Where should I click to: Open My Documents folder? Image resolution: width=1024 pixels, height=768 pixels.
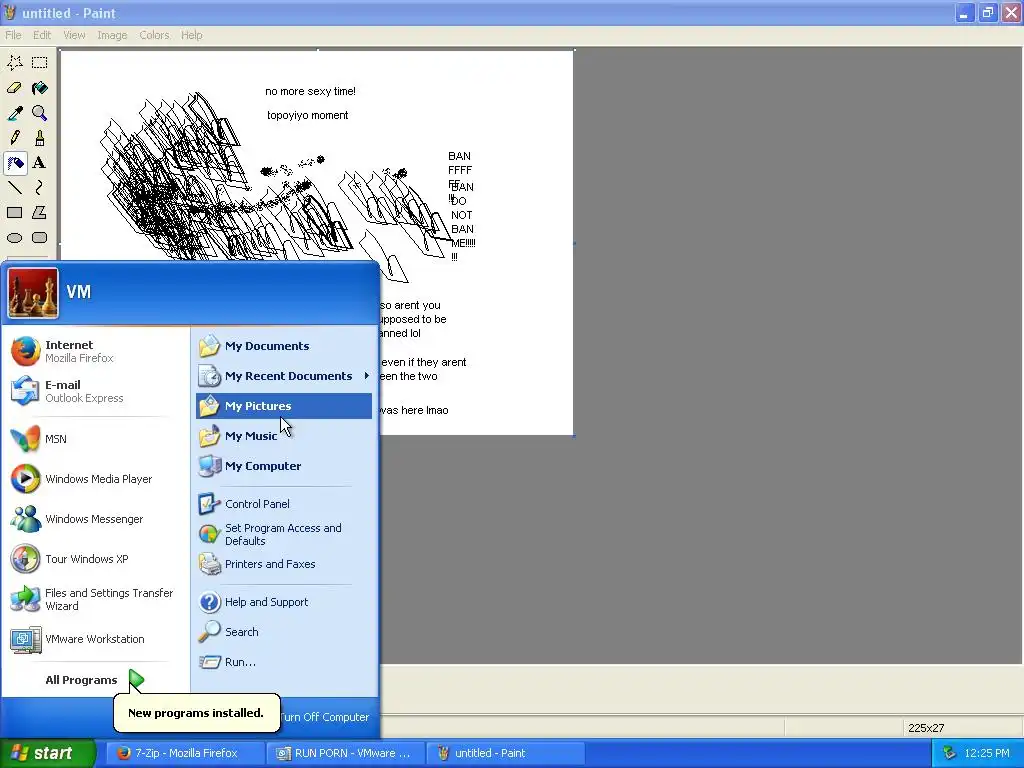pos(283,346)
